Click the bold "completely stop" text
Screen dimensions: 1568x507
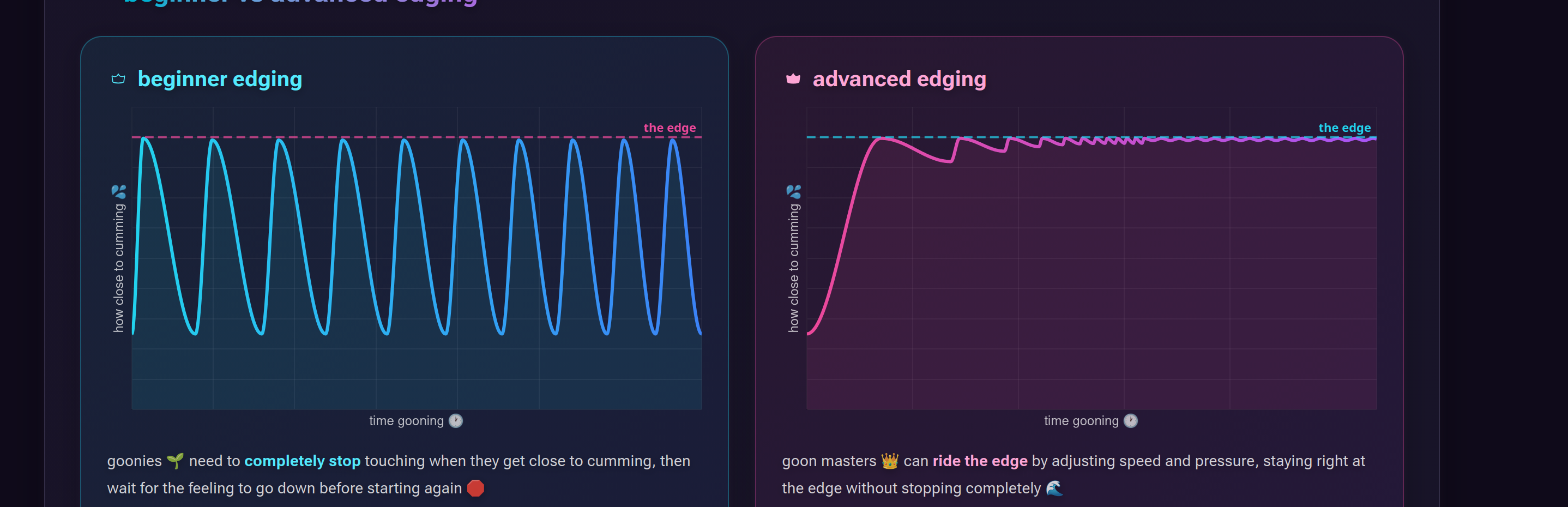click(302, 461)
